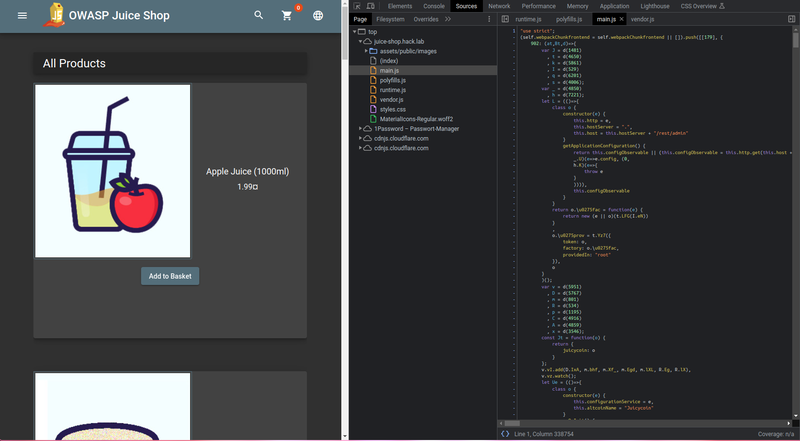
Task: Toggle the debugger sidebar icon at far right
Action: (791, 19)
